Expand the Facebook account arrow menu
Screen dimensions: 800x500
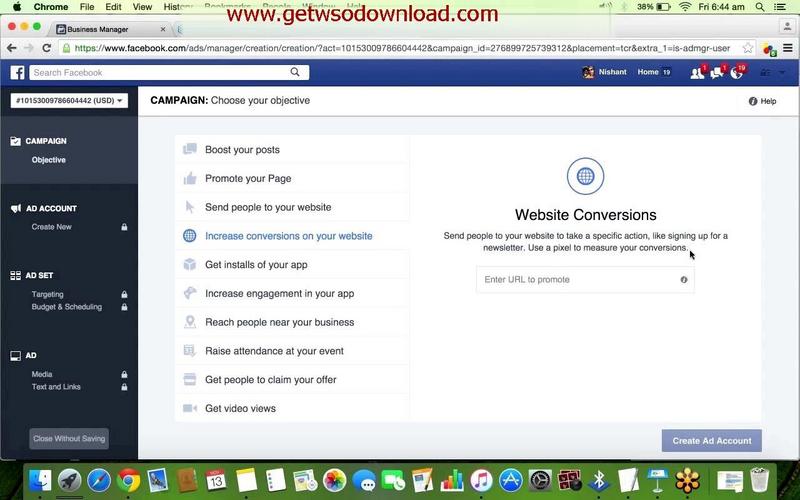coord(782,72)
